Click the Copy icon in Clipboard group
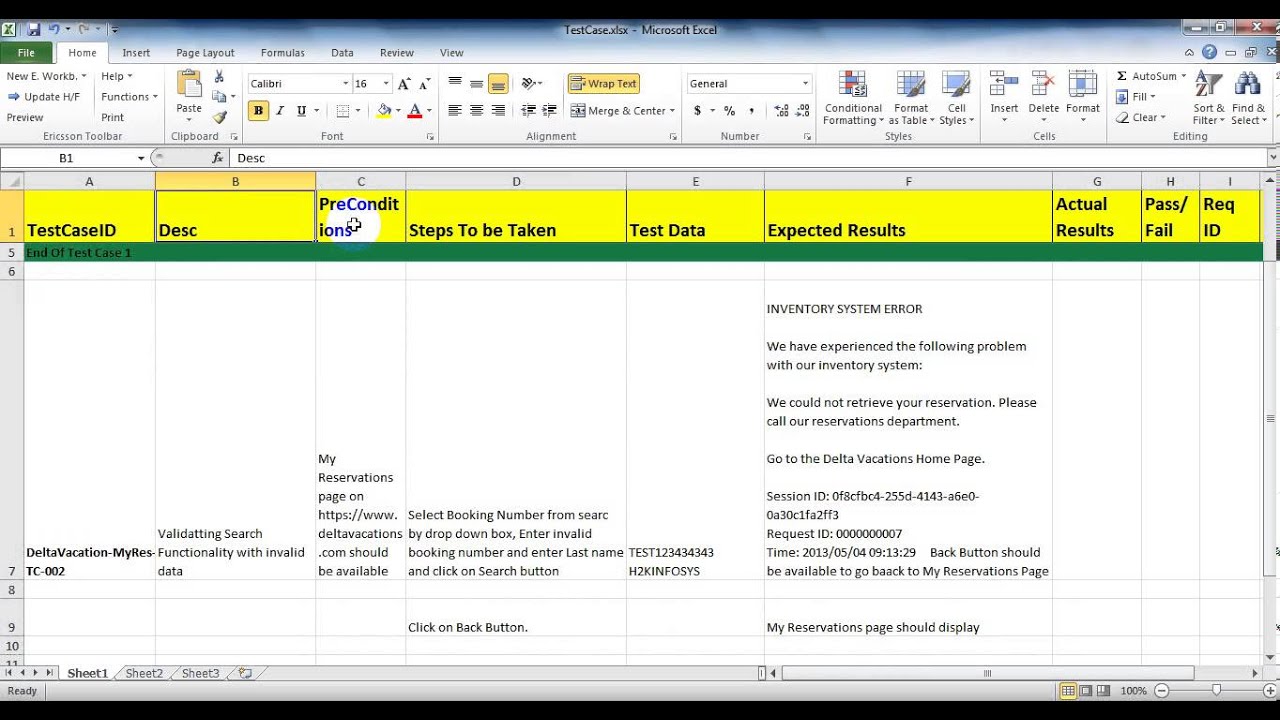Viewport: 1280px width, 720px height. (219, 97)
